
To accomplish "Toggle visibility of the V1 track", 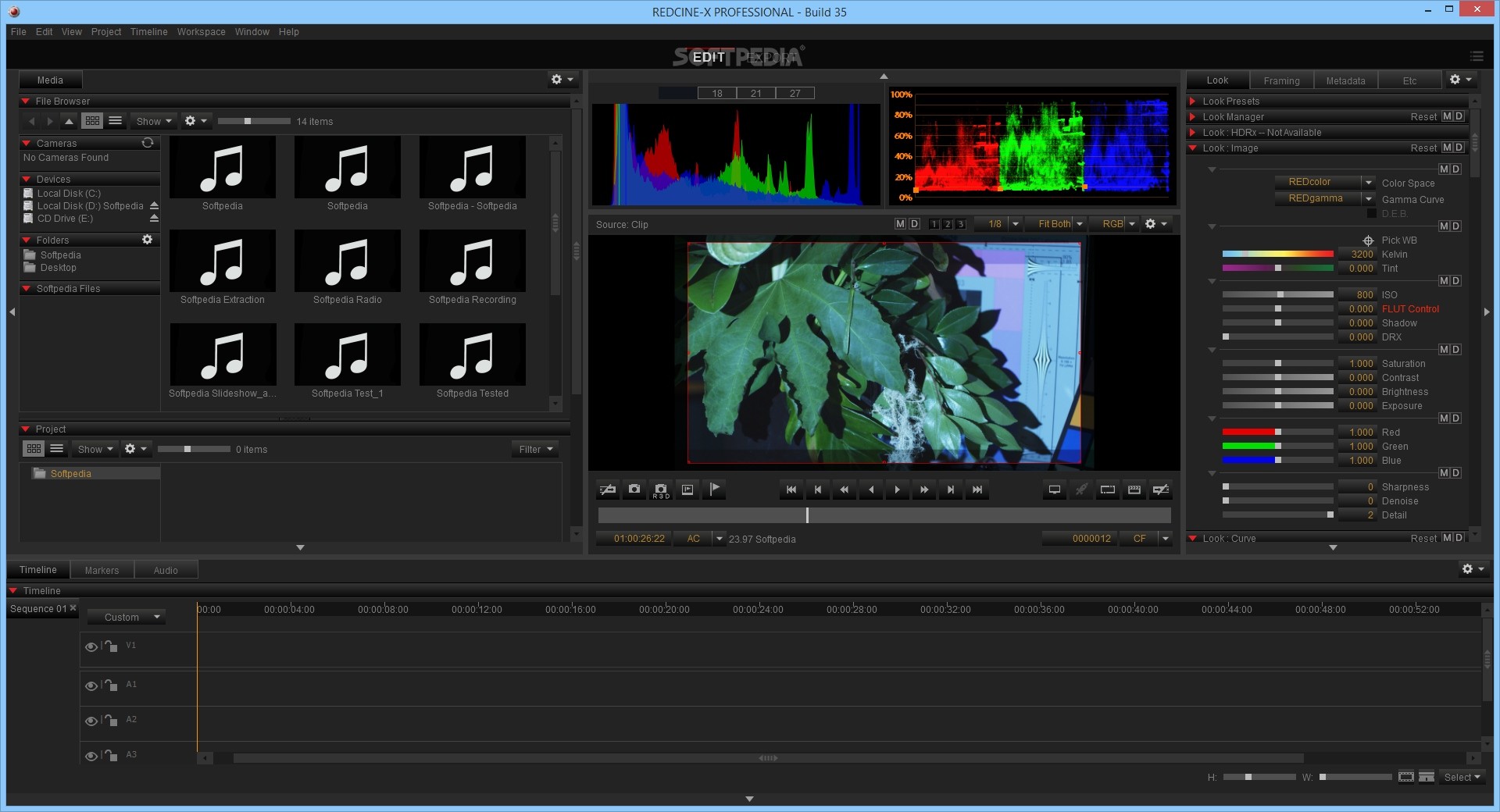I will (x=91, y=646).
